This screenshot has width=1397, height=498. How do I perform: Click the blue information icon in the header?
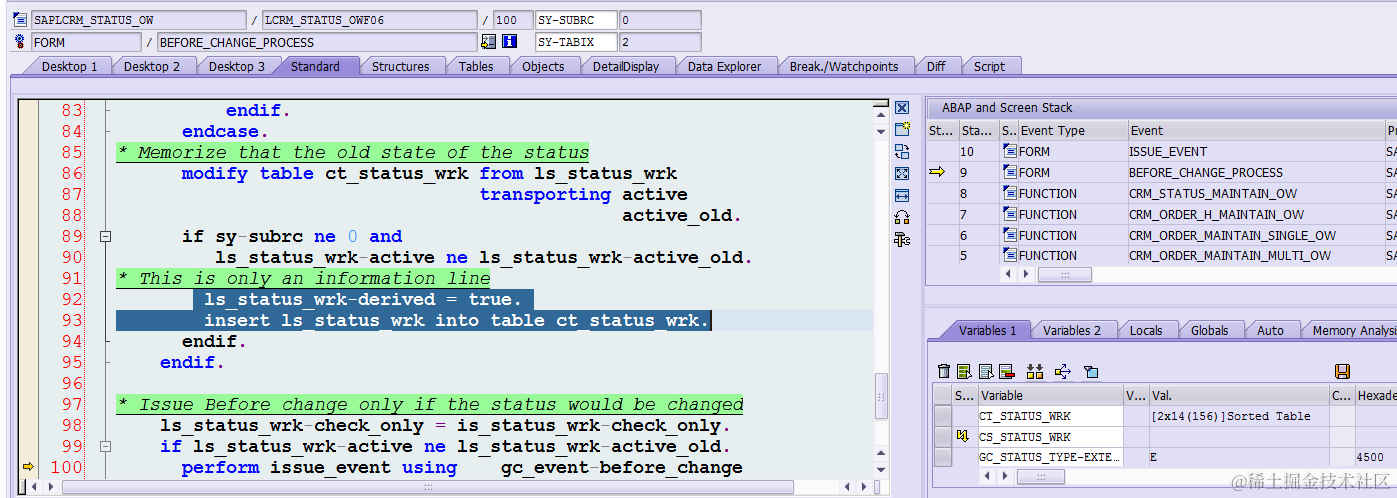coord(510,42)
